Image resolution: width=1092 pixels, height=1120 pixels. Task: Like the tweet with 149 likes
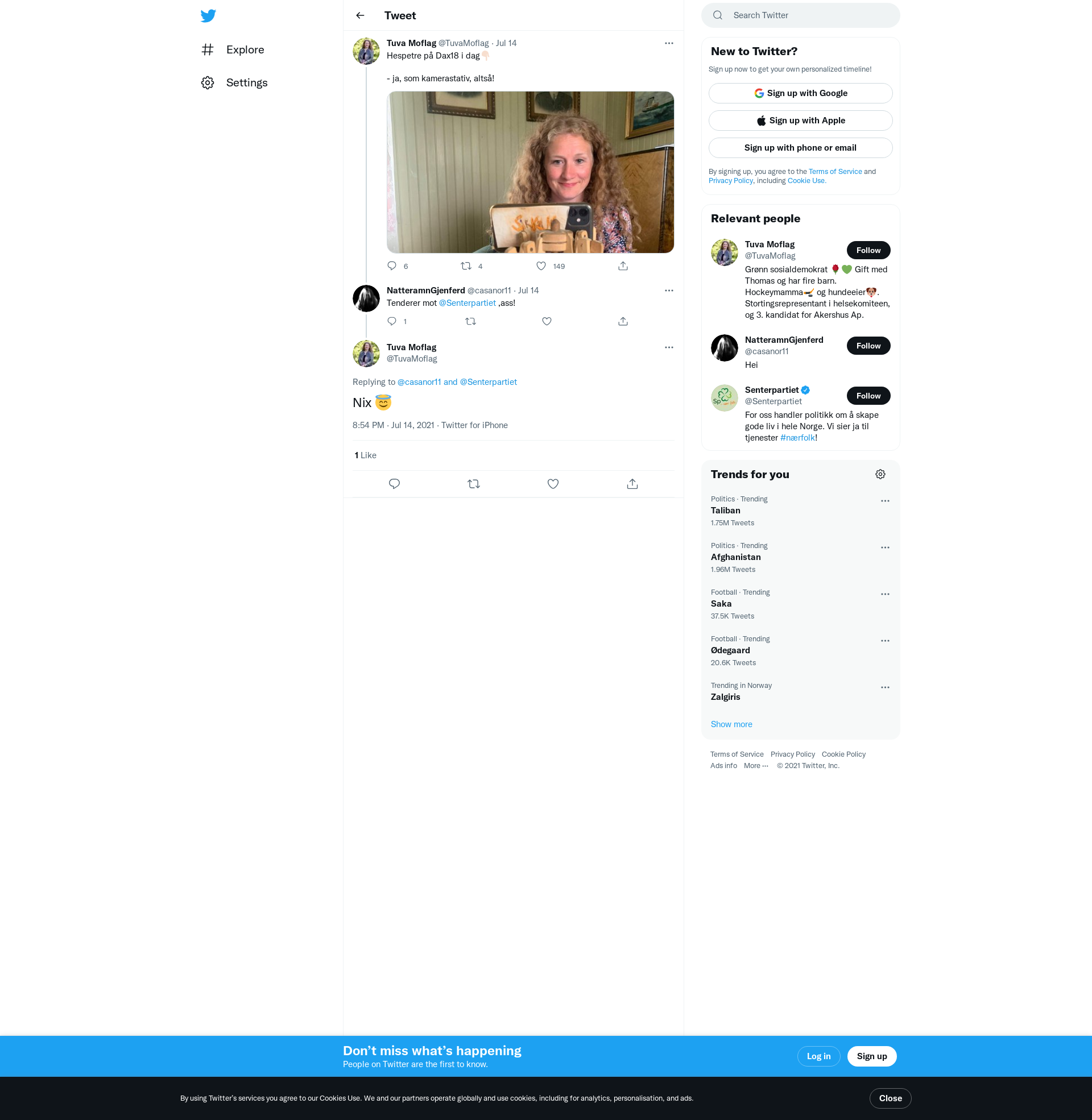click(541, 266)
